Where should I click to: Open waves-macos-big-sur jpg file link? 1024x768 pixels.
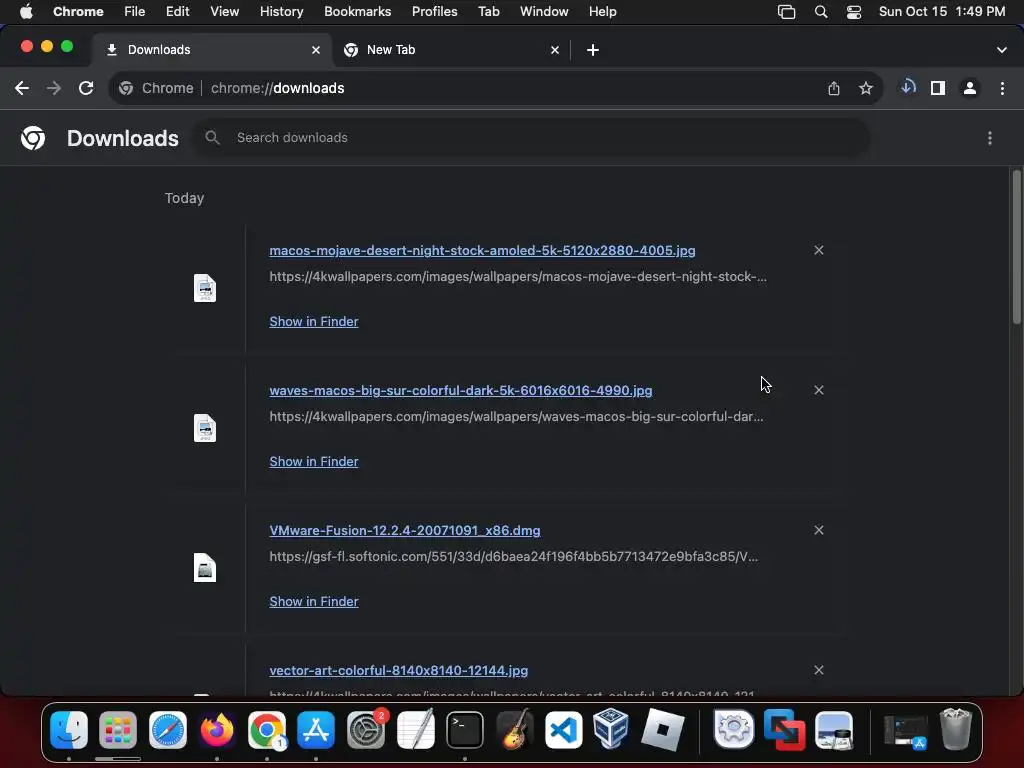pos(460,391)
